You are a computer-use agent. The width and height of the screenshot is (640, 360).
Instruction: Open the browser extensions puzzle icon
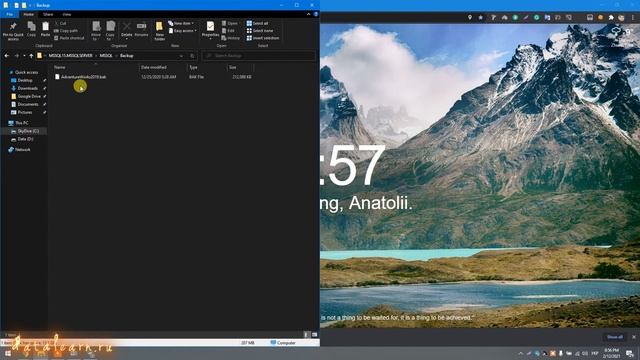click(x=611, y=18)
